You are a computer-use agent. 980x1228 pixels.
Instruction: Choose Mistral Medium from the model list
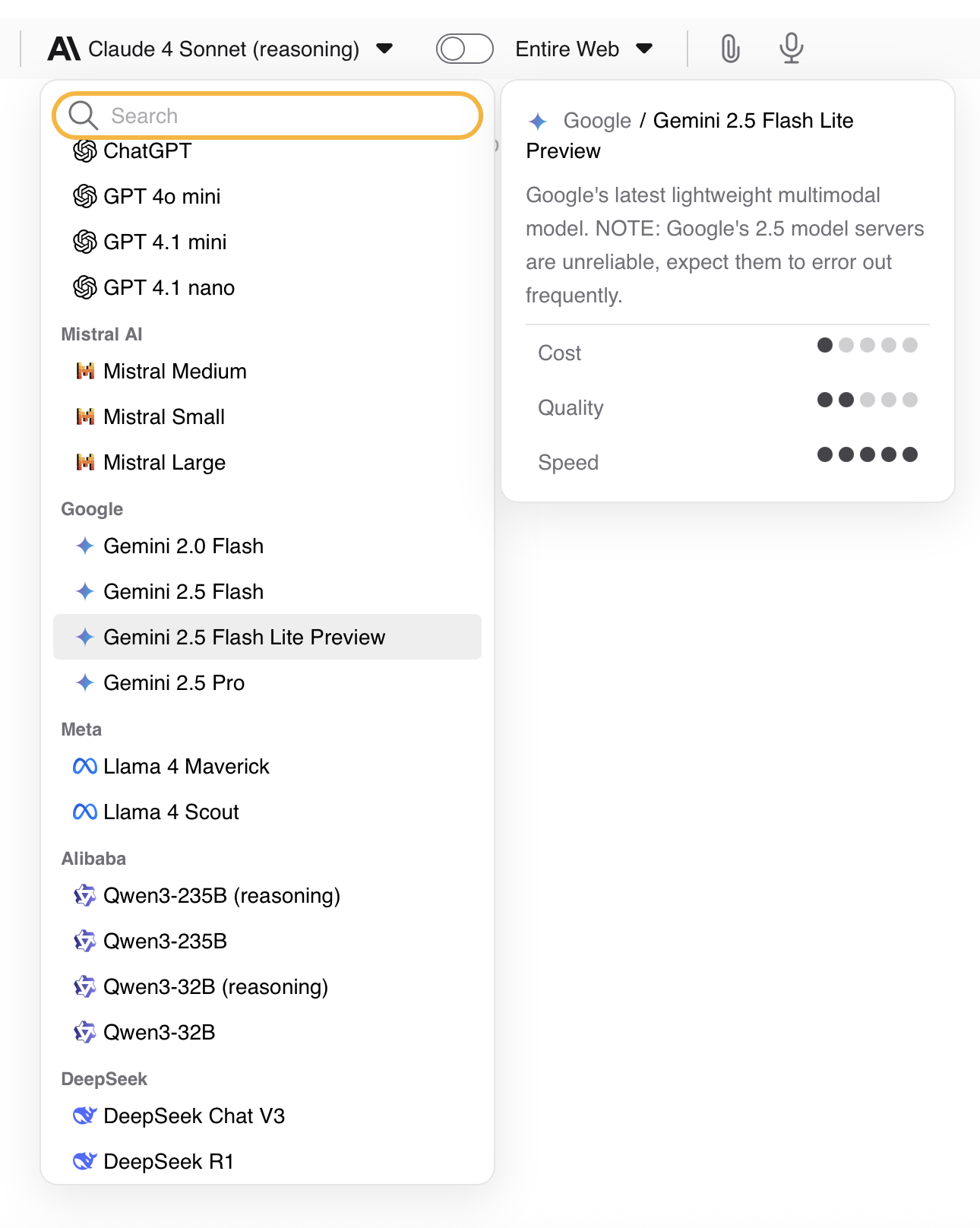pyautogui.click(x=175, y=371)
